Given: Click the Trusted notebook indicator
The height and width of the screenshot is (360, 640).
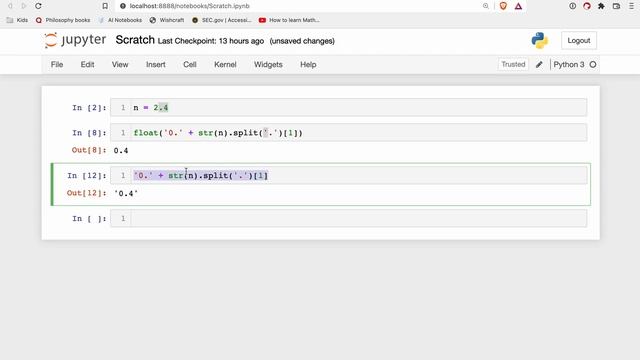Looking at the screenshot, I should pyautogui.click(x=513, y=64).
